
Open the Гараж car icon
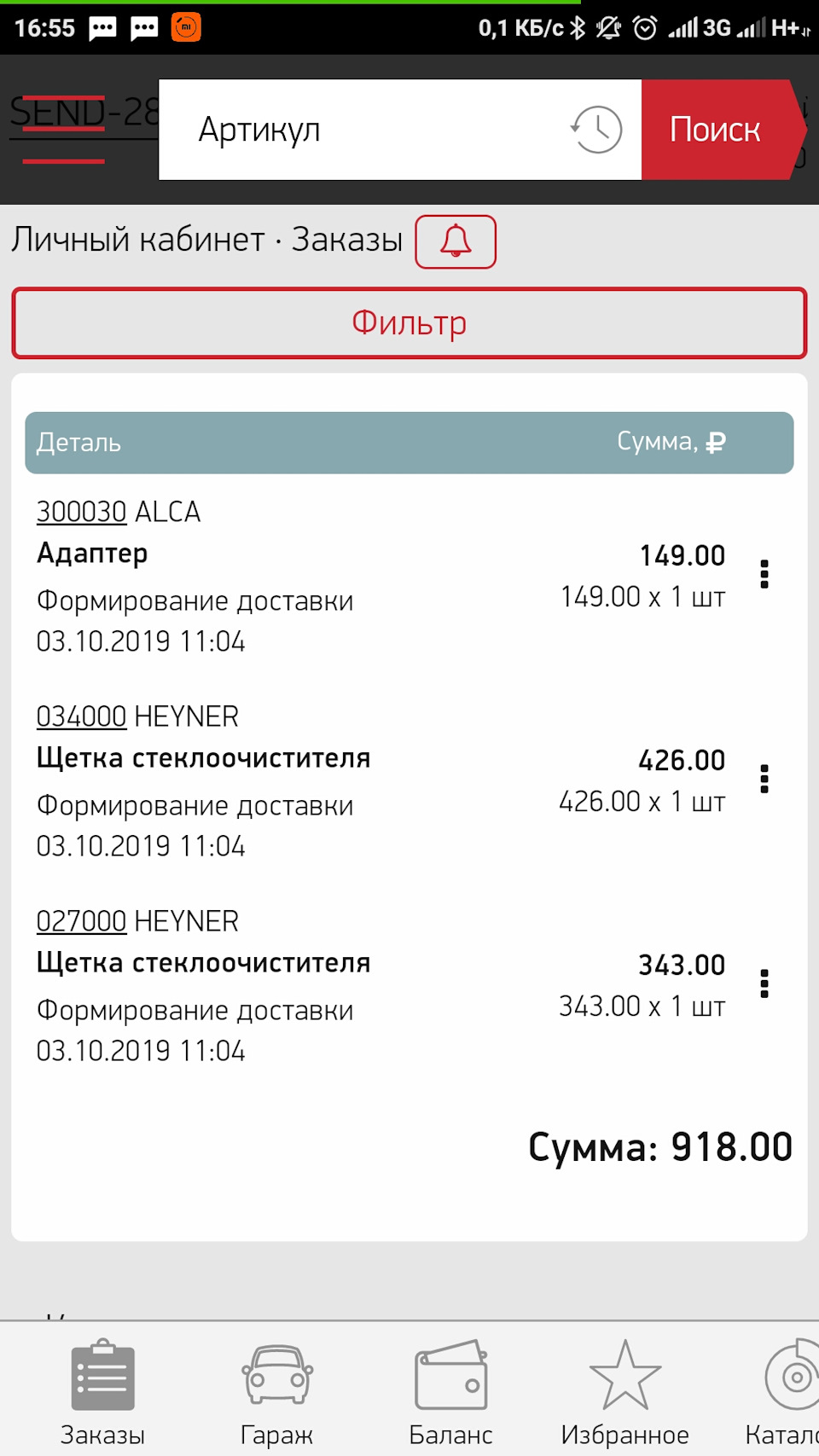[276, 1375]
